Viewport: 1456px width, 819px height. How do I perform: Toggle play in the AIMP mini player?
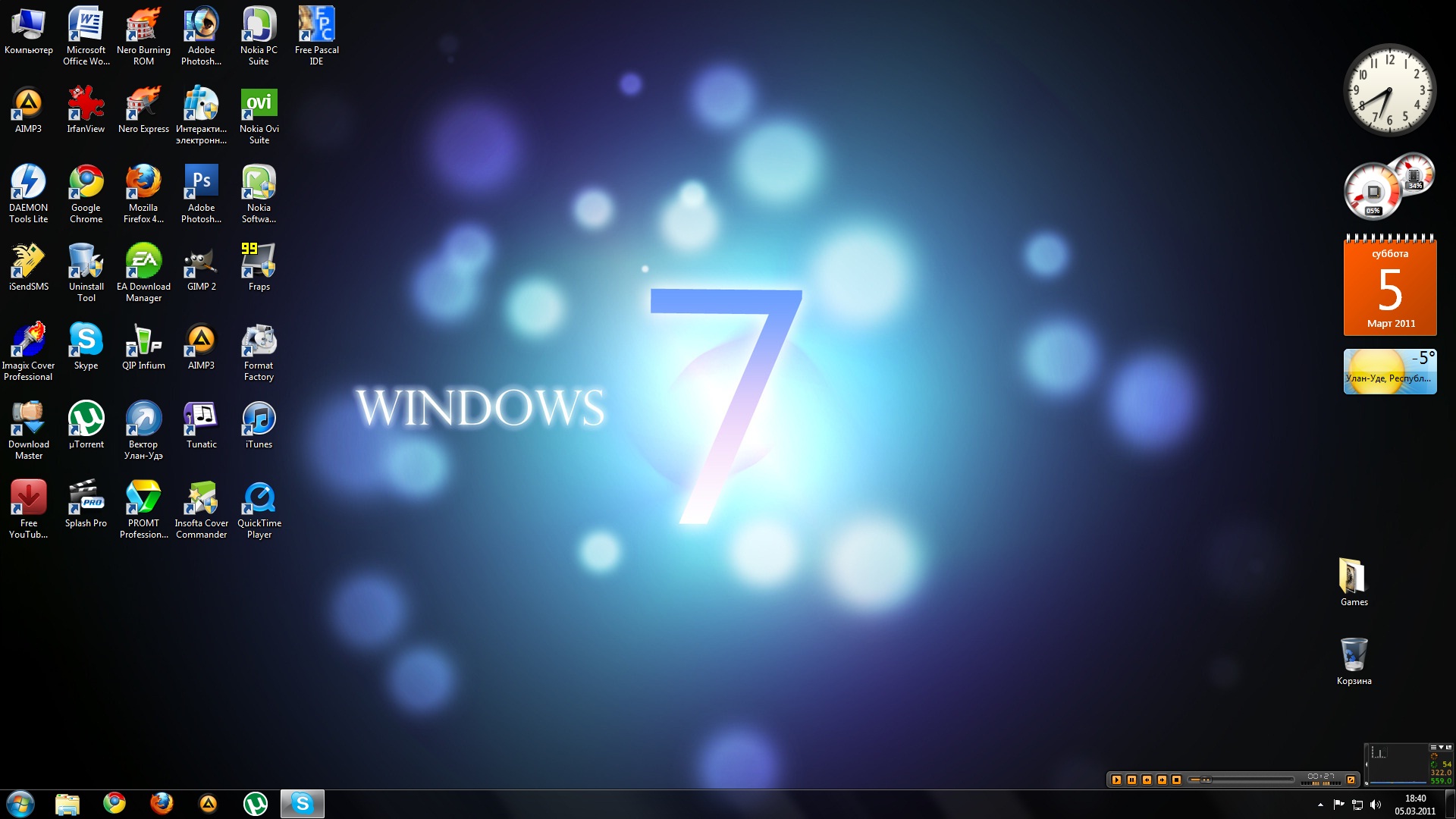point(1116,780)
